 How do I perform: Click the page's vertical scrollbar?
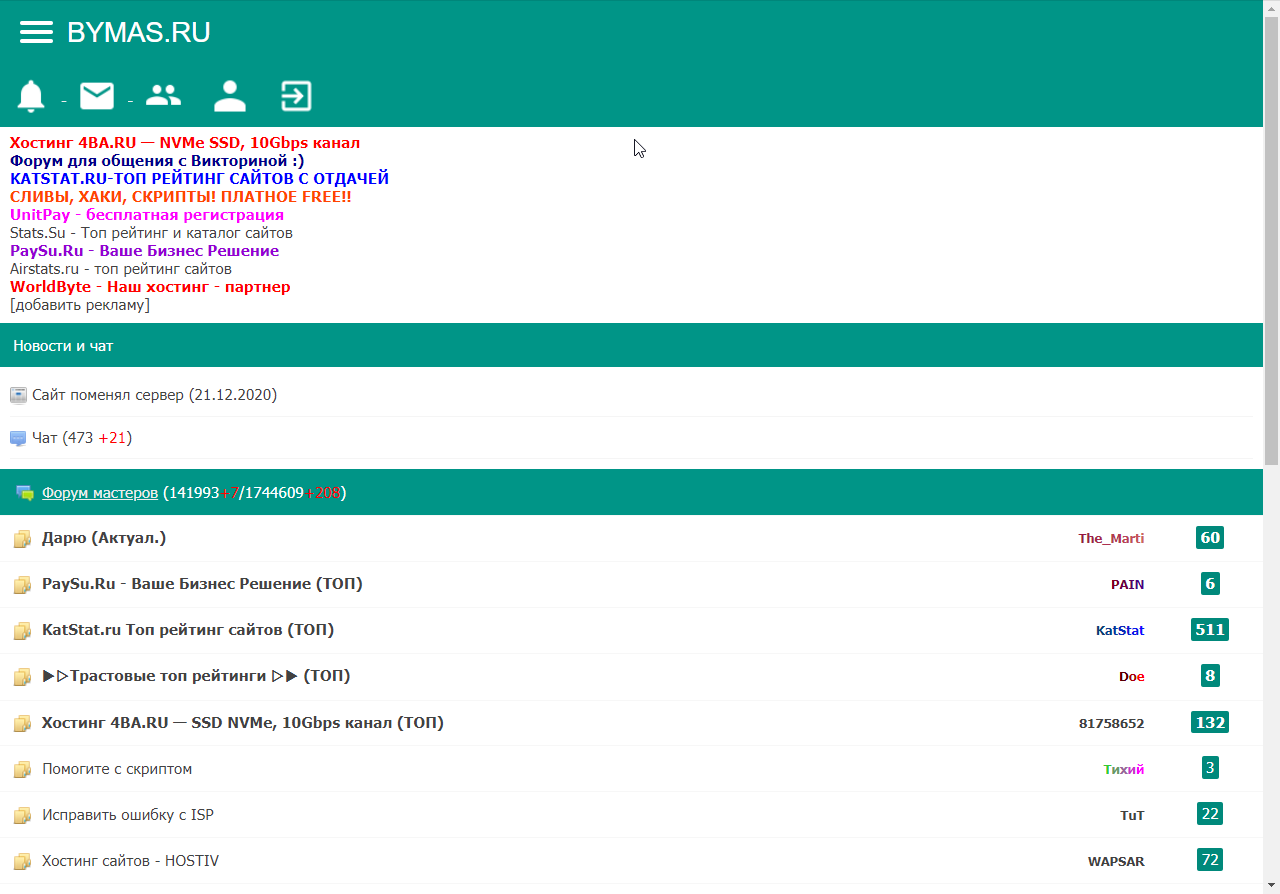pyautogui.click(x=1271, y=240)
